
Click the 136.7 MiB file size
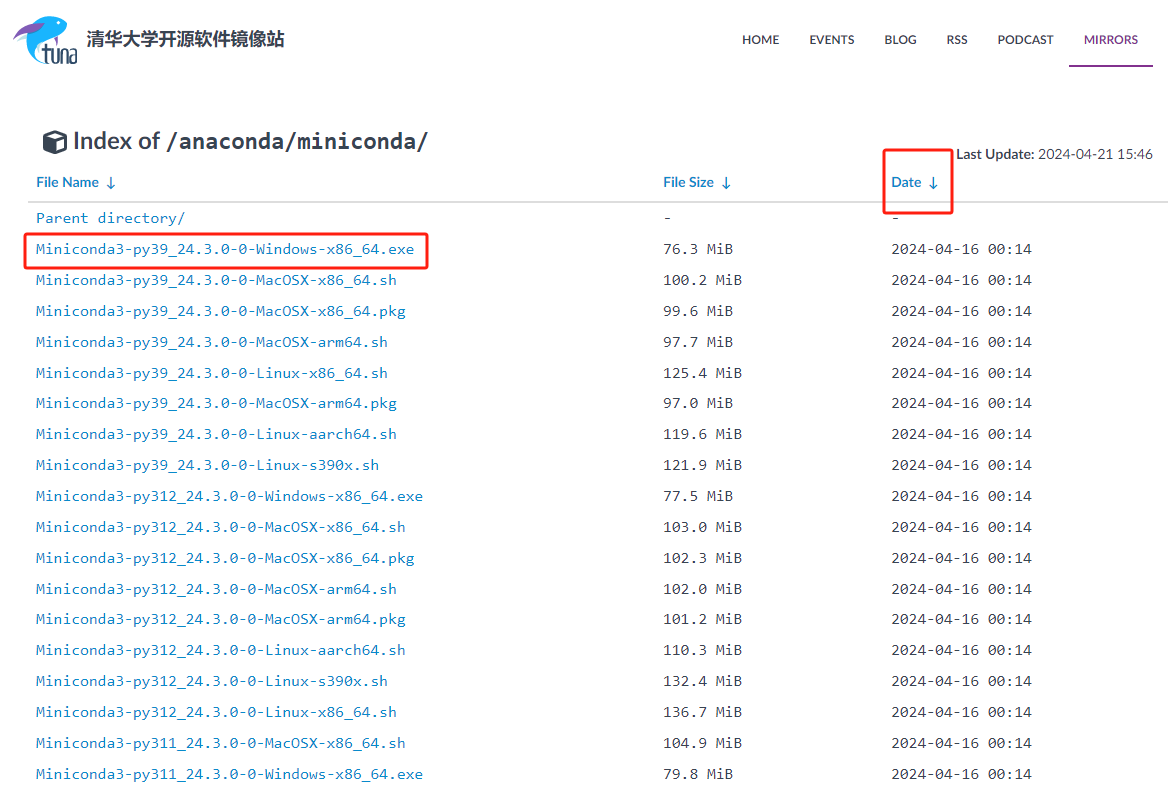click(702, 712)
